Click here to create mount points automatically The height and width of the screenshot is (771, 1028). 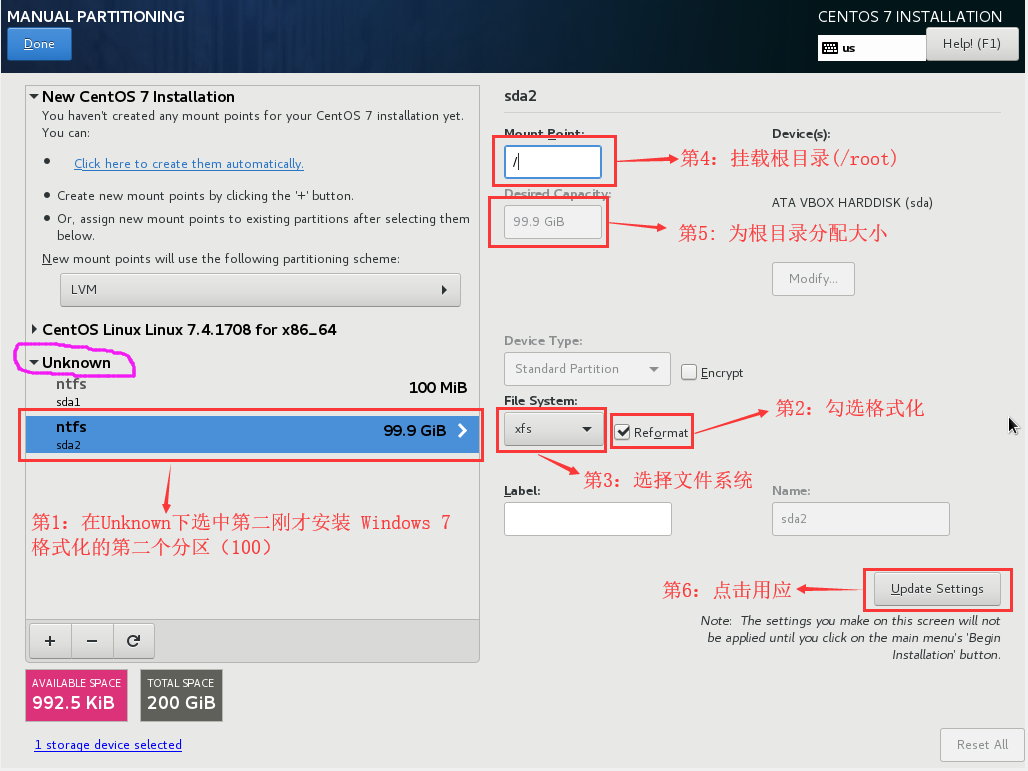tap(189, 163)
